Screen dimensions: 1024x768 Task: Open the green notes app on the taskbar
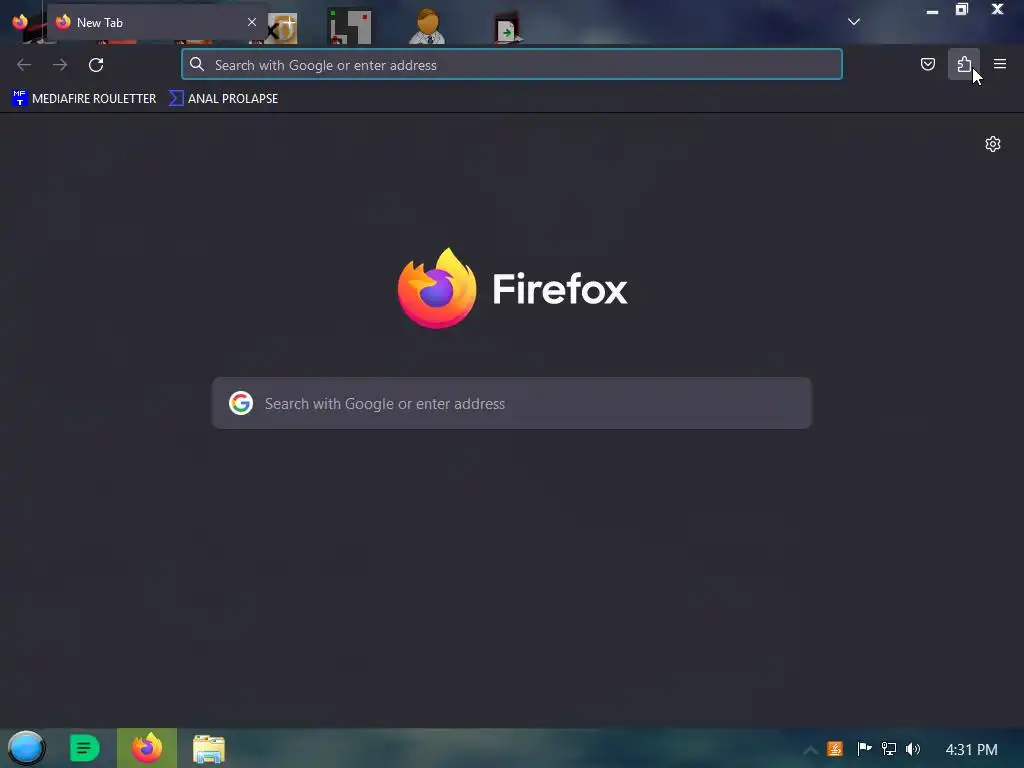(84, 748)
